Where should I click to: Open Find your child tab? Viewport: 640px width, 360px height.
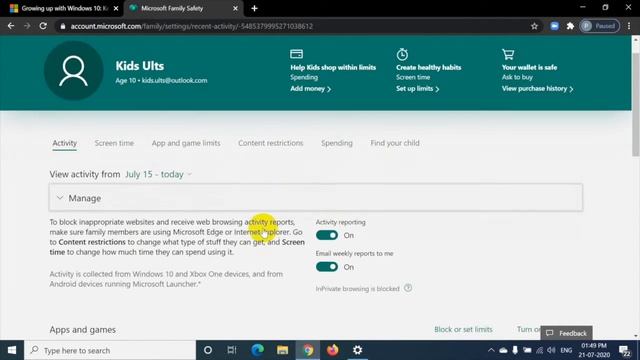tap(395, 143)
